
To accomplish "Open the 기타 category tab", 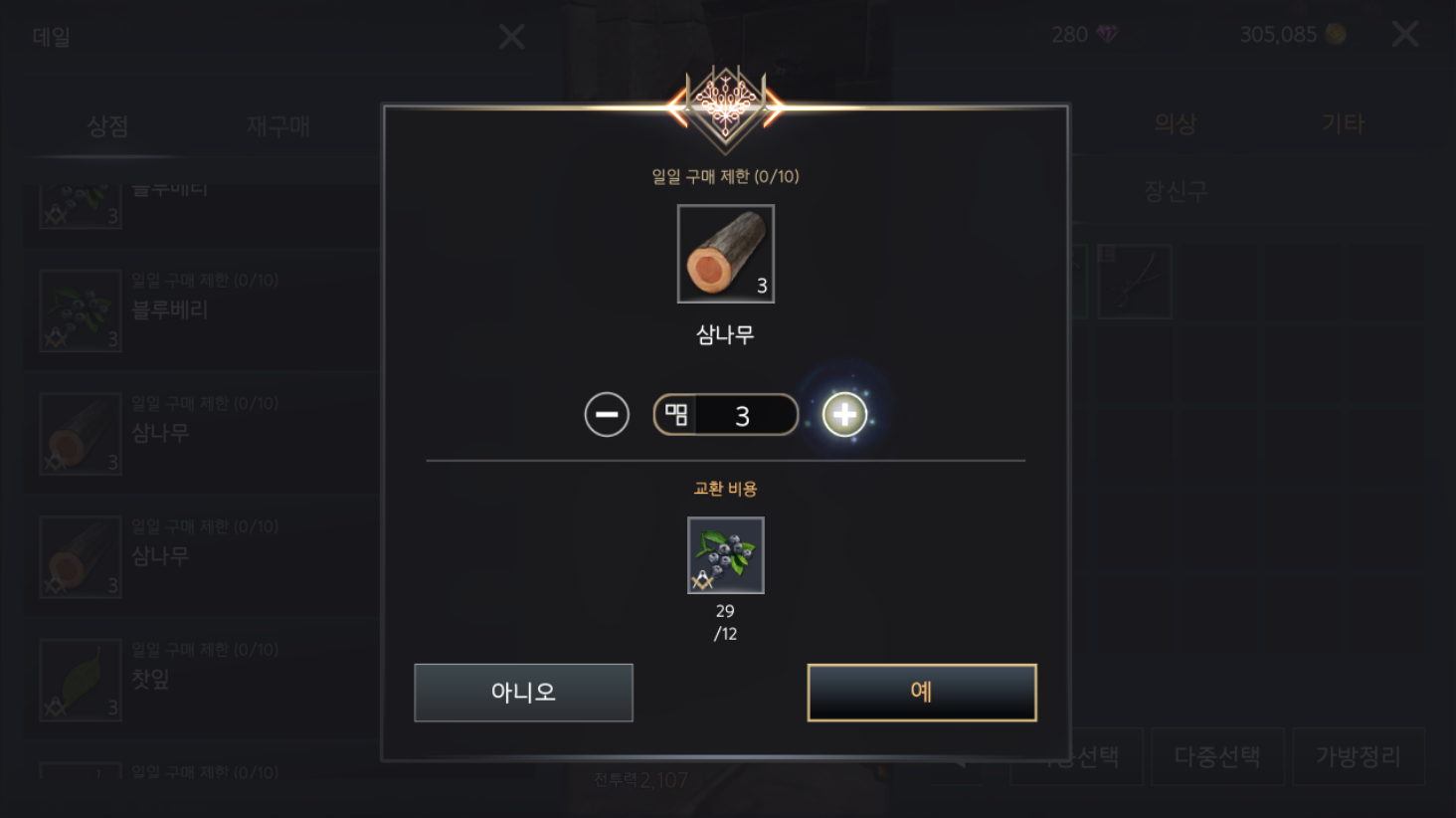I will click(1343, 124).
